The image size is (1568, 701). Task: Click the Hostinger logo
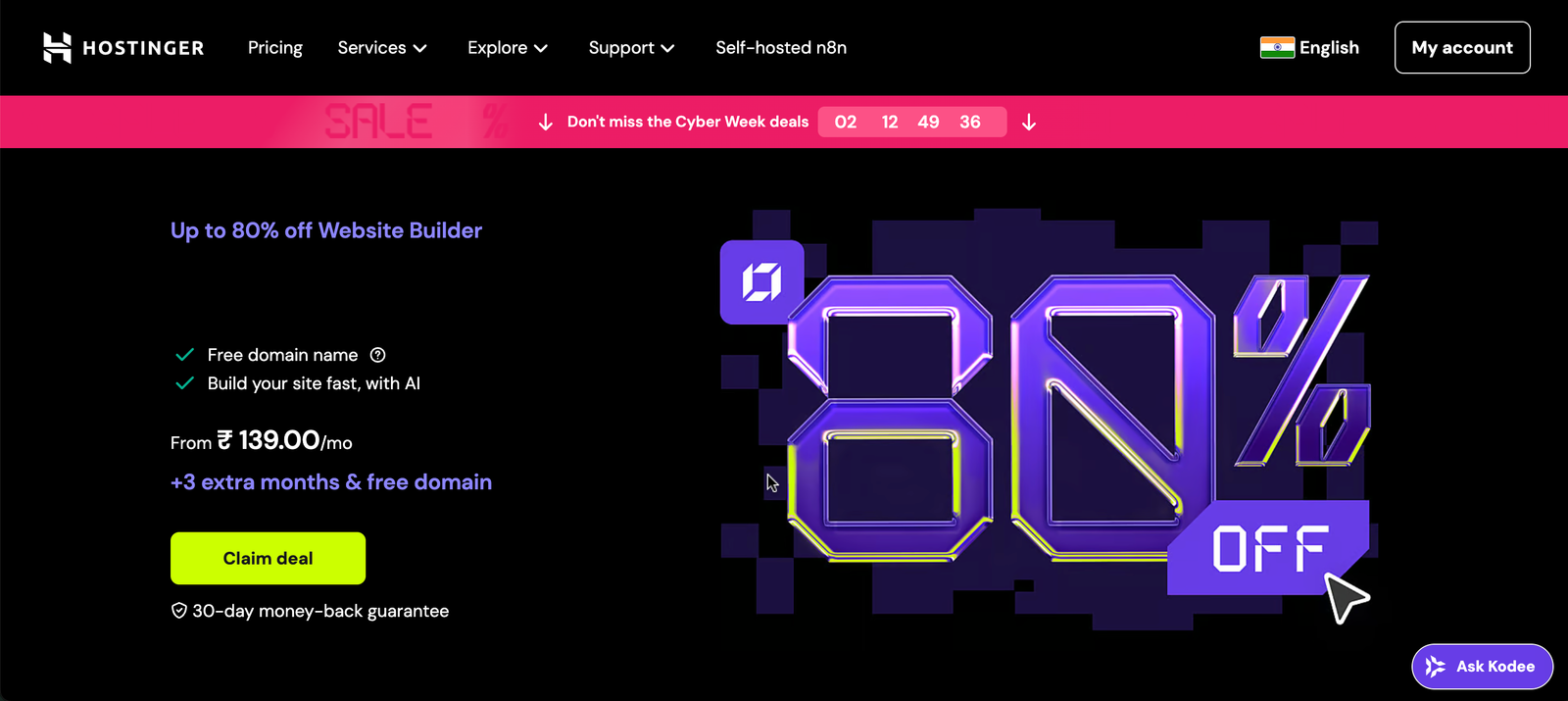pyautogui.click(x=123, y=47)
